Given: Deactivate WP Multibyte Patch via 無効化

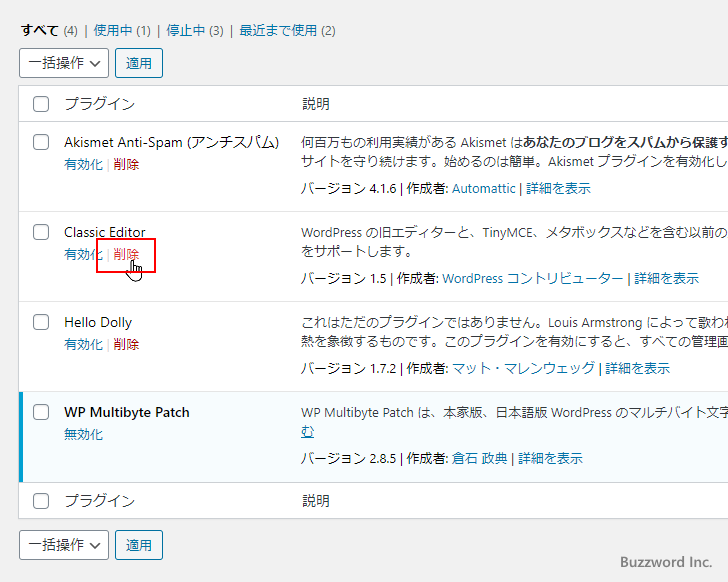Looking at the screenshot, I should tap(83, 434).
